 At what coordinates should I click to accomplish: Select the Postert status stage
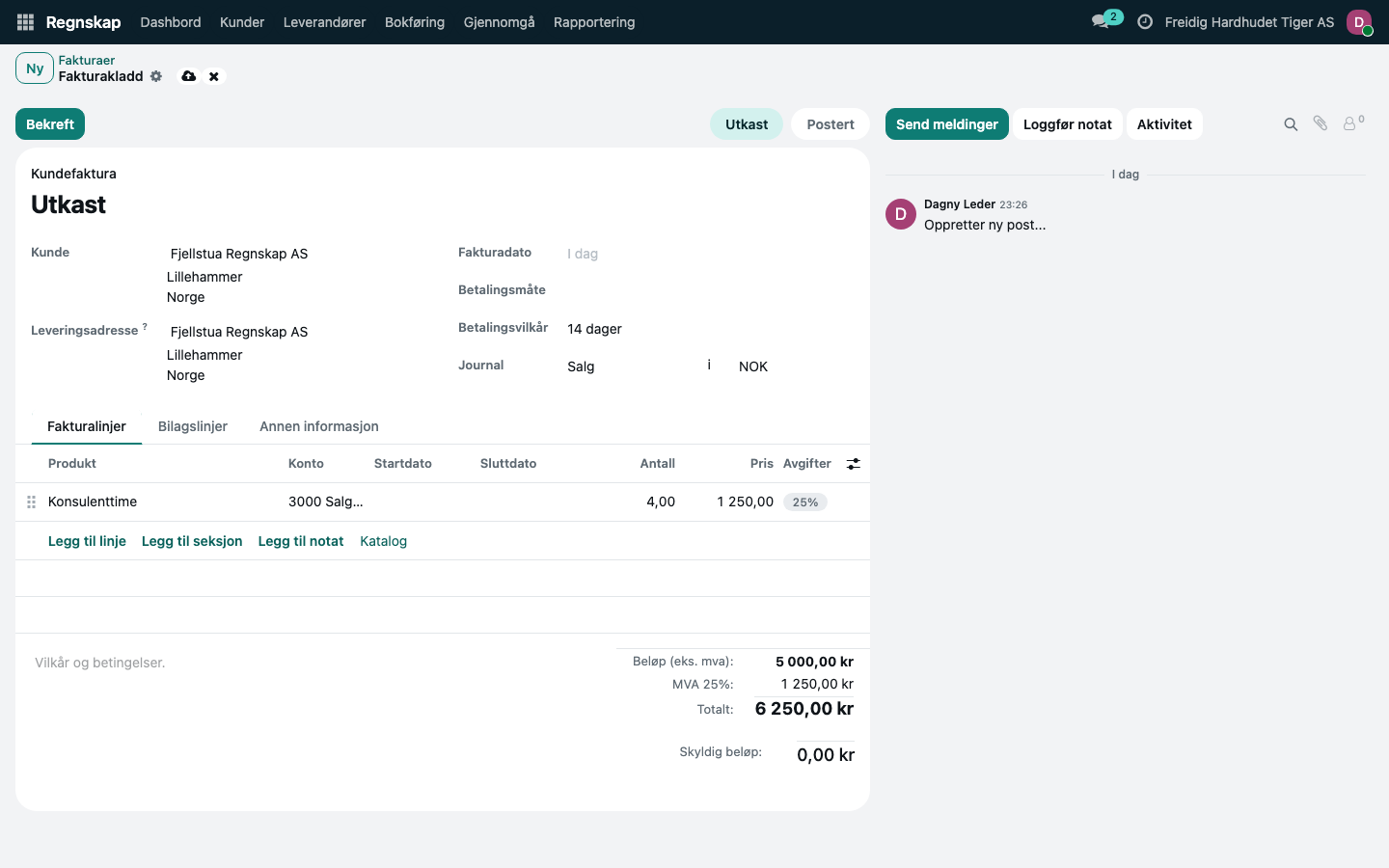(x=831, y=124)
